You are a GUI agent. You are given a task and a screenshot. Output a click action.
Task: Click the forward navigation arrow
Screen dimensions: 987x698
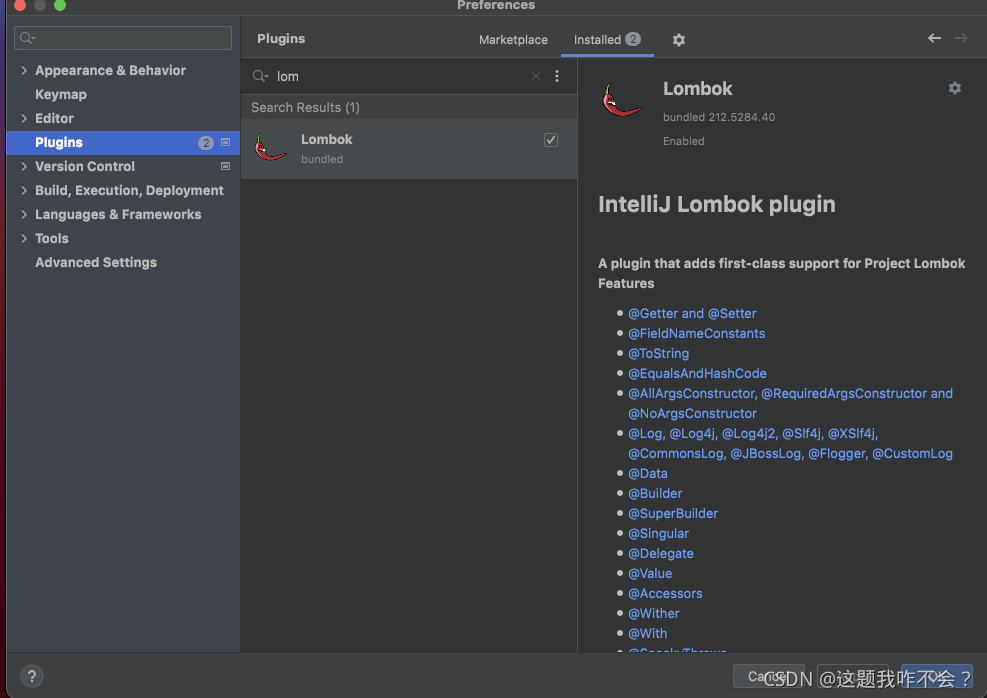click(x=961, y=38)
